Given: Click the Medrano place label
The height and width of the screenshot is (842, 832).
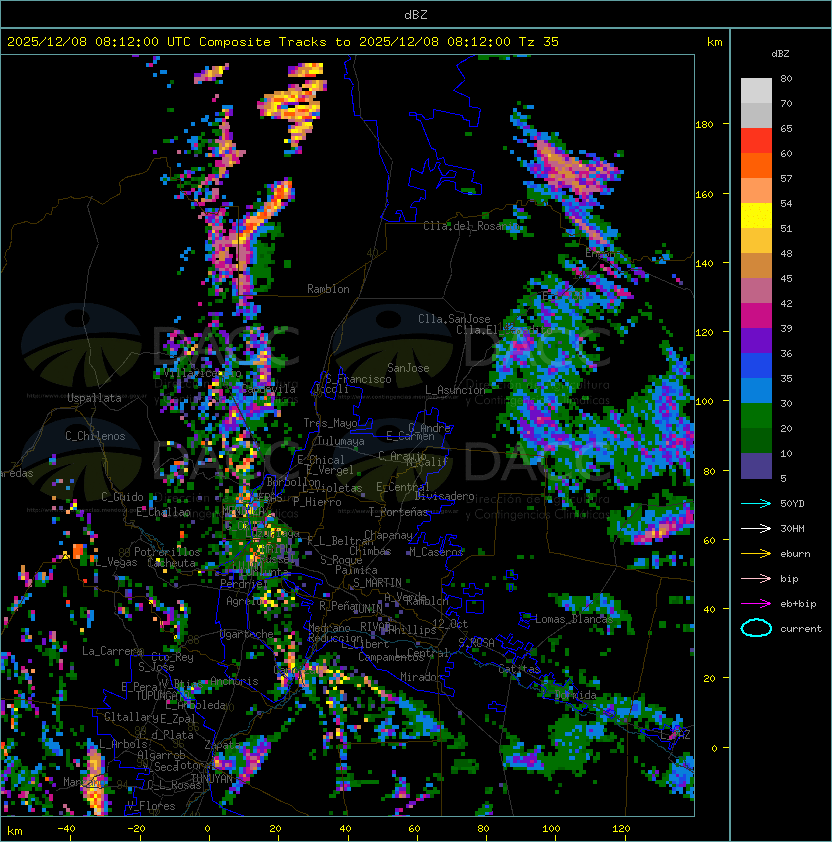Looking at the screenshot, I should point(329,628).
